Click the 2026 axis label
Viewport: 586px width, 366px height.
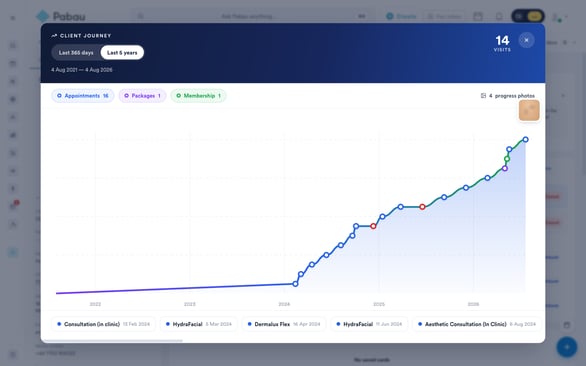pos(473,304)
